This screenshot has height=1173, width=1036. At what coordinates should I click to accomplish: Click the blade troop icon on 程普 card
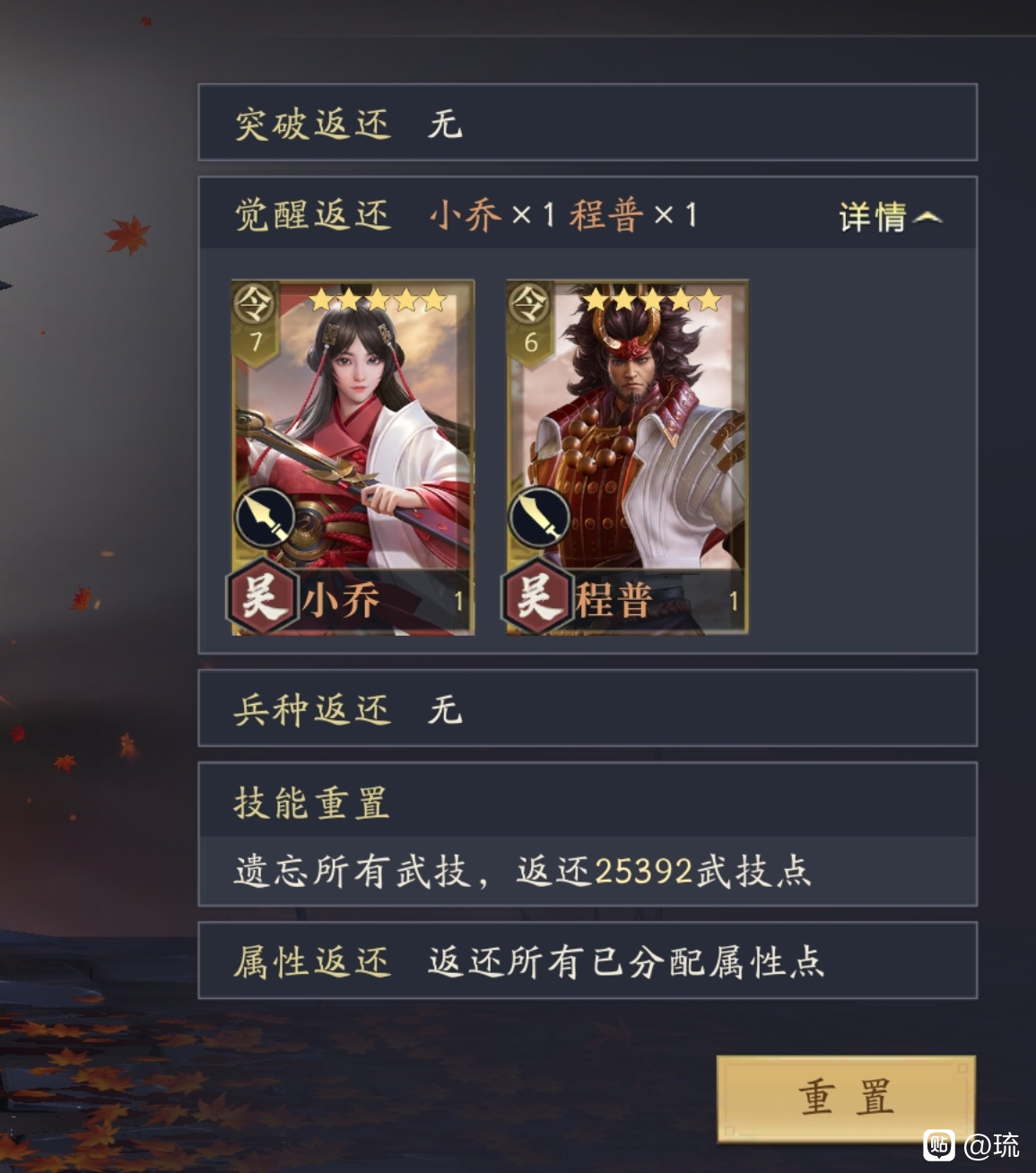[x=539, y=517]
